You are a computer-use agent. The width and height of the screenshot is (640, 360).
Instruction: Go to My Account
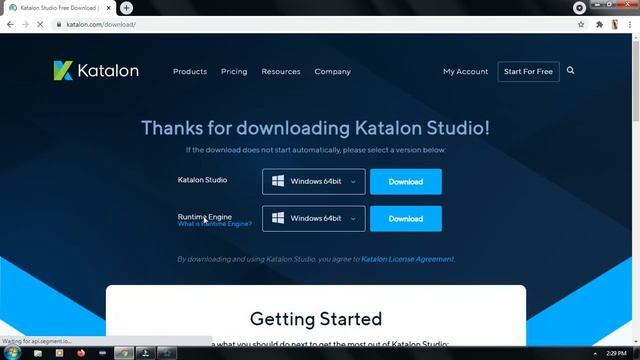(465, 71)
